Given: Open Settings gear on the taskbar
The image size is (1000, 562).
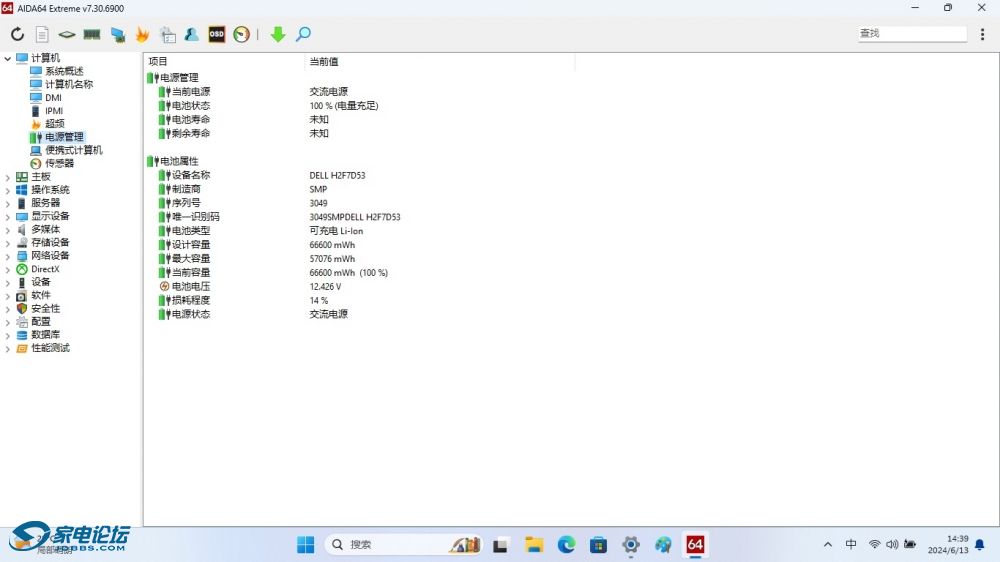Looking at the screenshot, I should (631, 545).
